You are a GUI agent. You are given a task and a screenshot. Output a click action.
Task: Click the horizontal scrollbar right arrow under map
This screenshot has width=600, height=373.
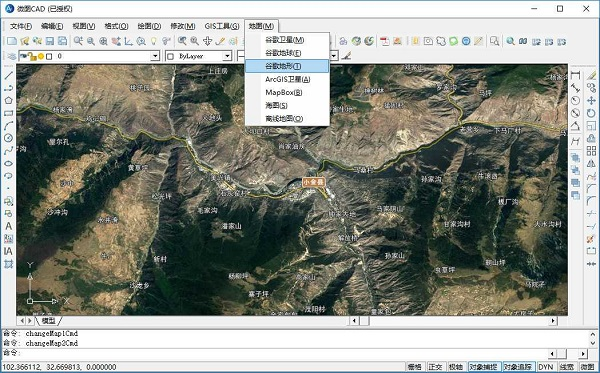(x=553, y=321)
